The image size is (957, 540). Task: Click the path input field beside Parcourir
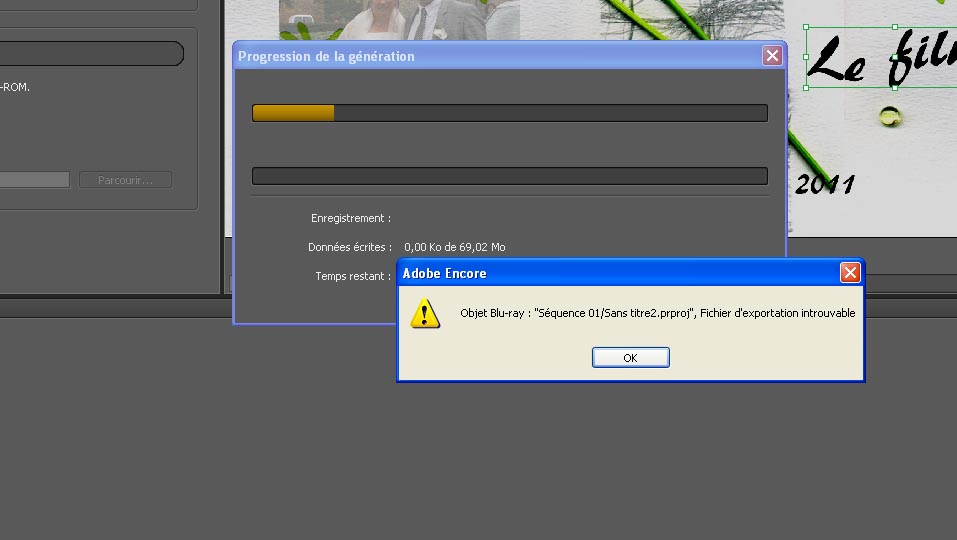(x=35, y=179)
